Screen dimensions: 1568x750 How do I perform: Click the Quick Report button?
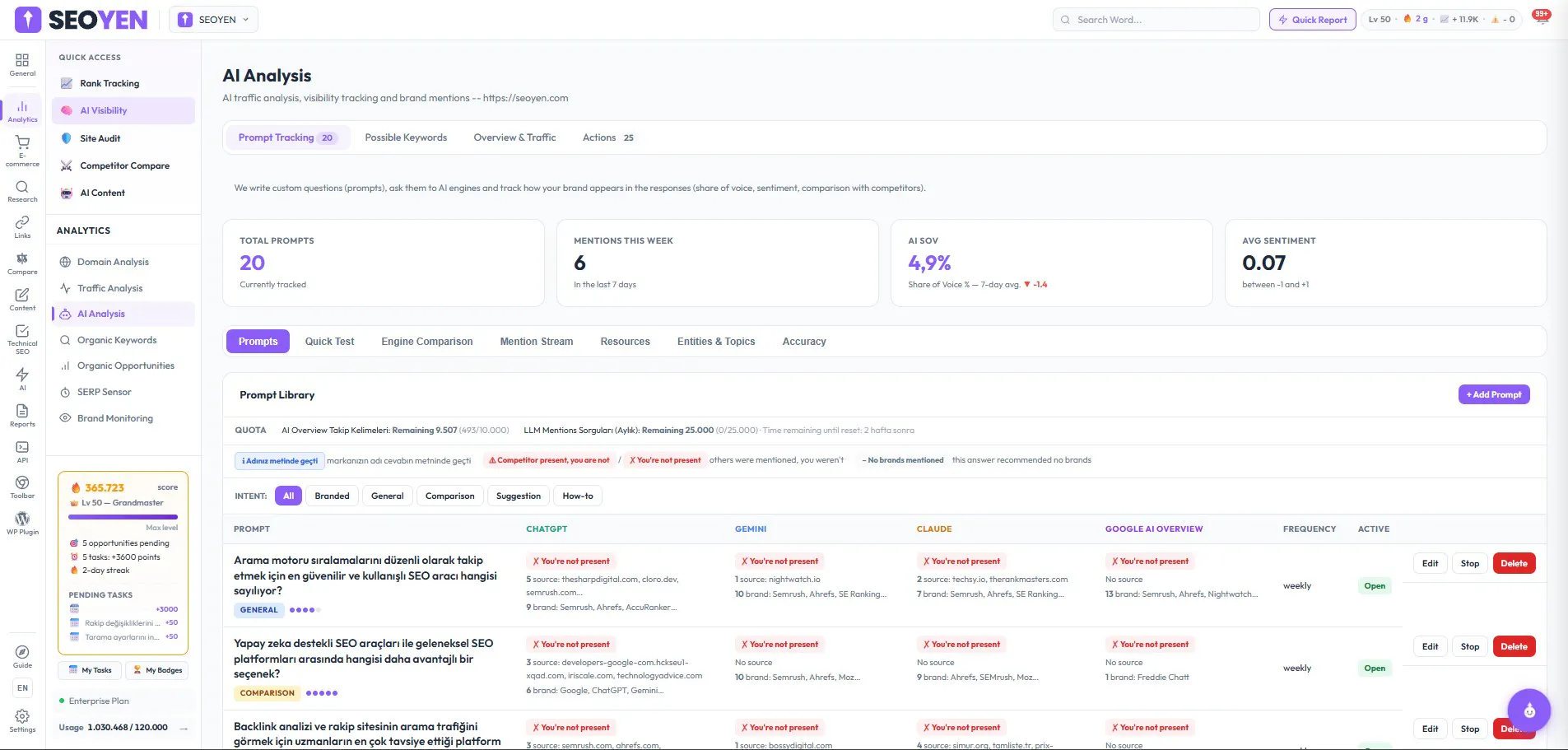[1313, 20]
